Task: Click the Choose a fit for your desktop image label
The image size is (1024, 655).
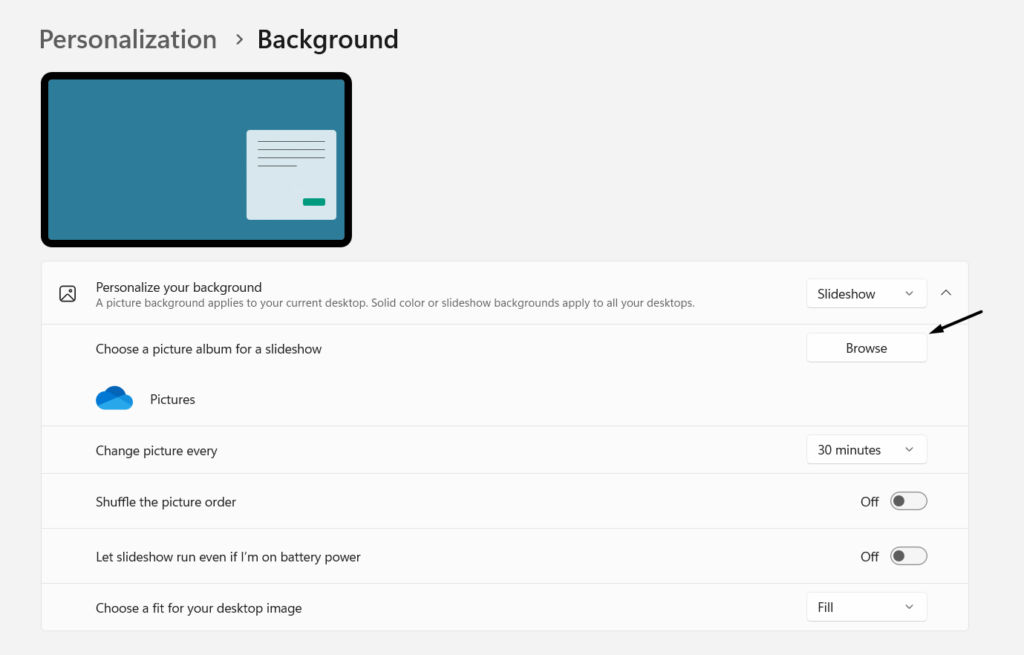Action: point(198,608)
